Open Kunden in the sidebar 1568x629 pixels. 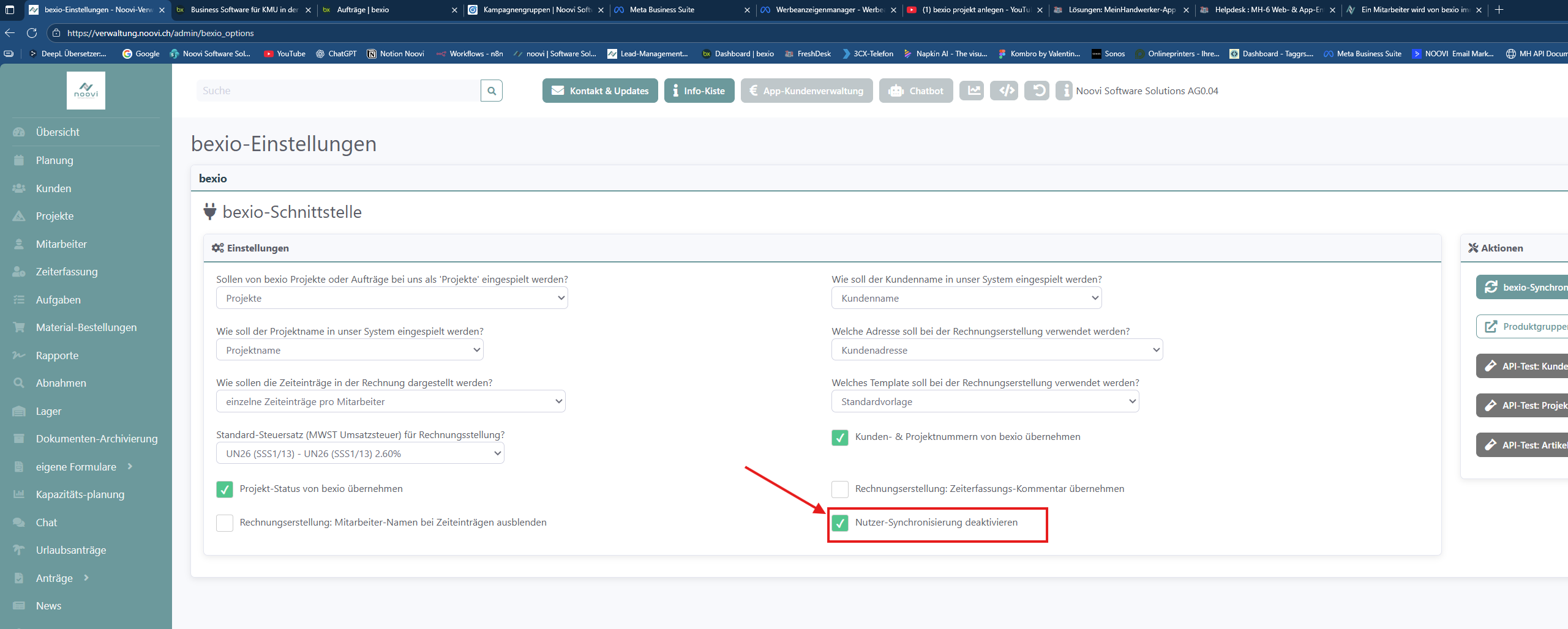click(53, 188)
